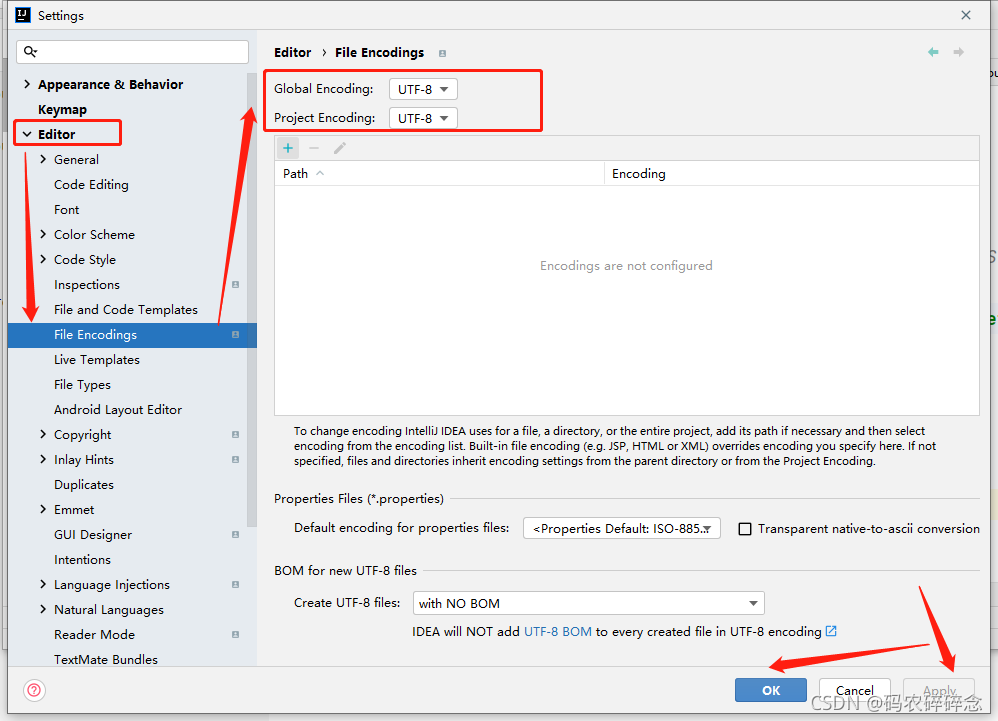This screenshot has width=998, height=721.
Task: Click the IntelliJ logo in title bar
Action: pos(23,15)
